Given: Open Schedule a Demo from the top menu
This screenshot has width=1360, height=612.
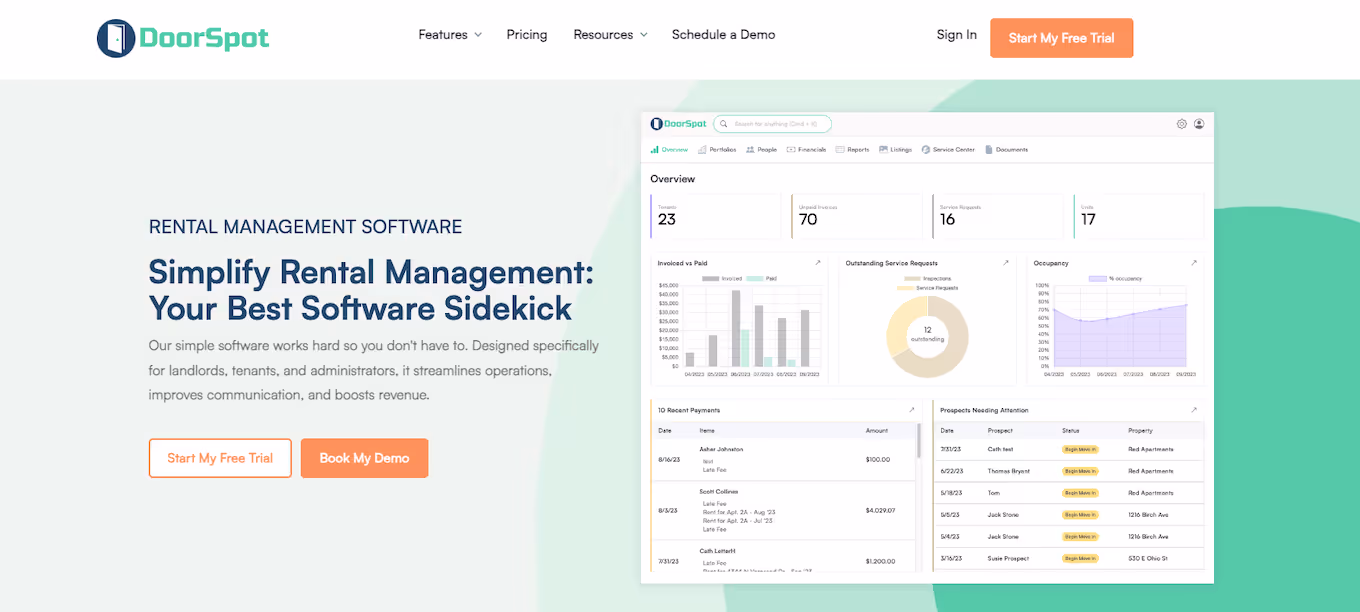Looking at the screenshot, I should (x=723, y=34).
